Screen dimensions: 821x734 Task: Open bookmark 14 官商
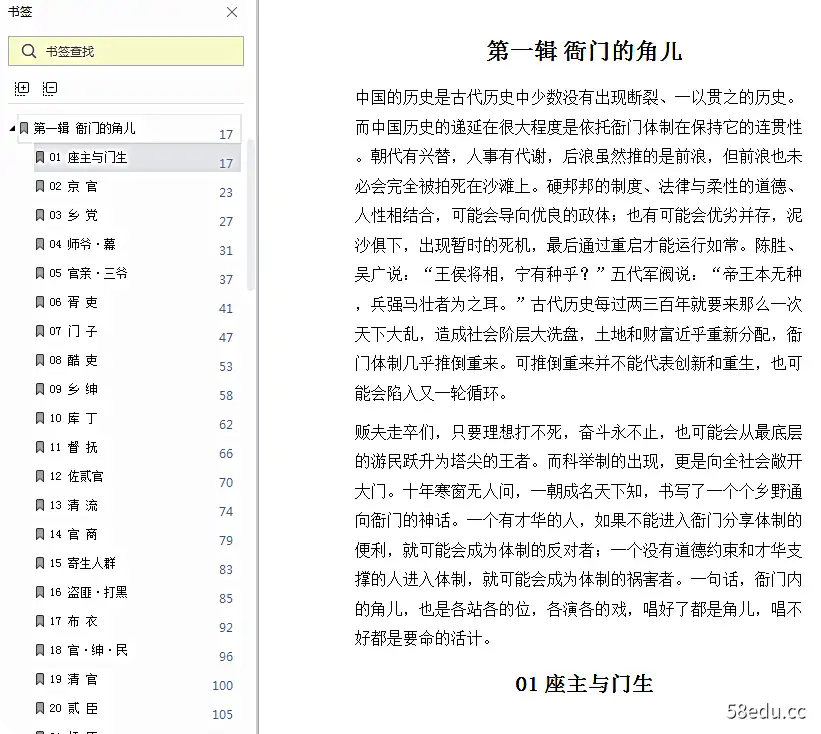137,534
